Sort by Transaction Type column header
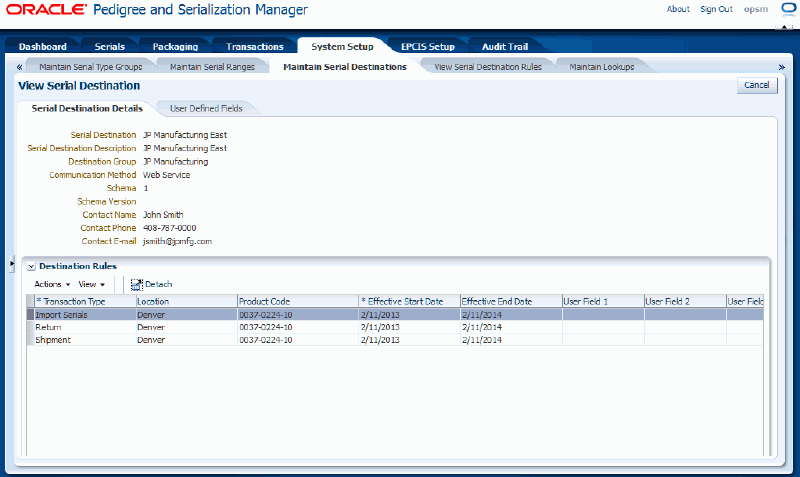 click(x=85, y=302)
